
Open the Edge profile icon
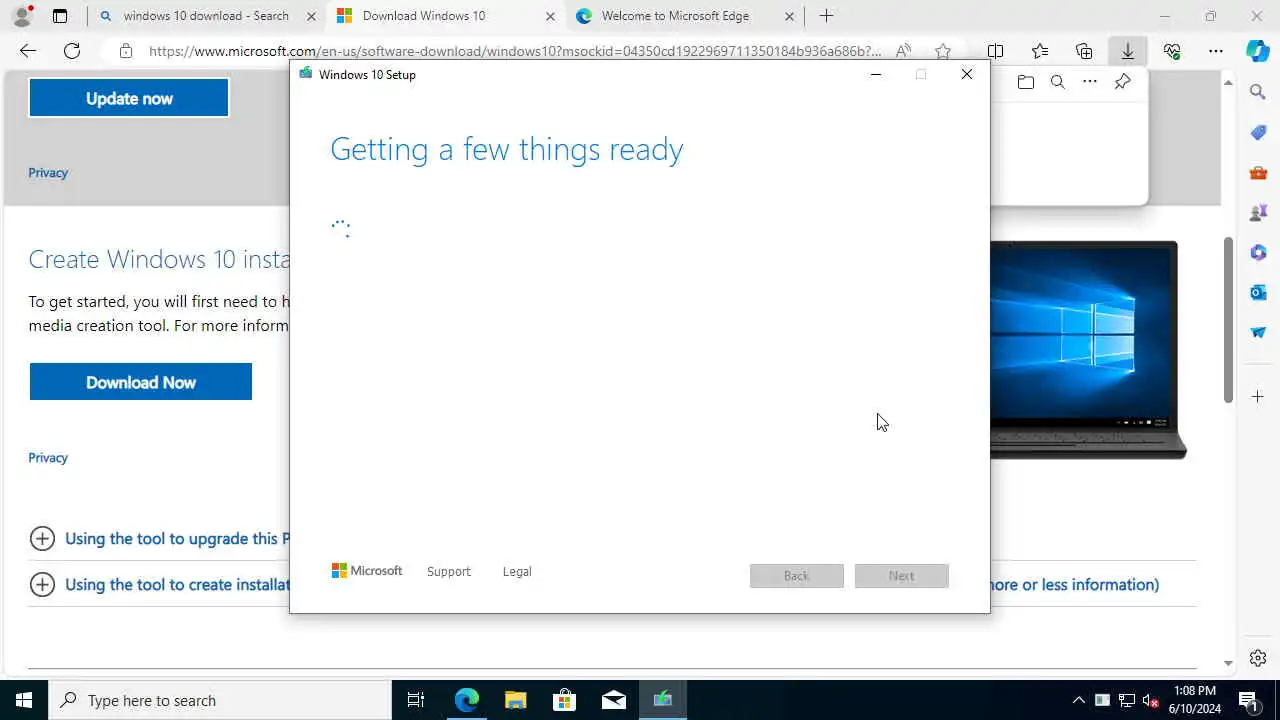[x=22, y=16]
